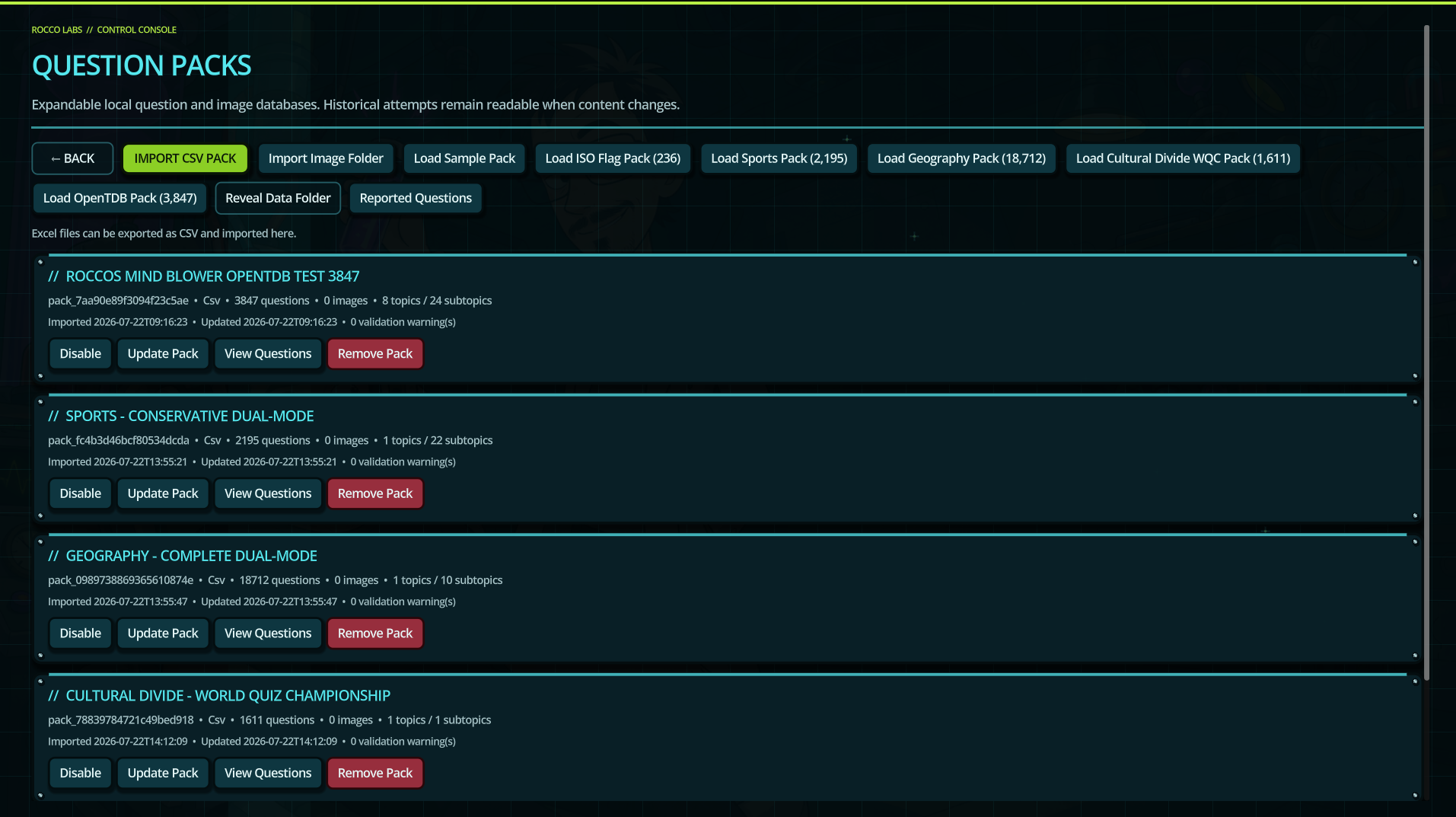The width and height of the screenshot is (1456, 817).
Task: Click pack ID pack_0989738869365610874e
Action: [121, 580]
